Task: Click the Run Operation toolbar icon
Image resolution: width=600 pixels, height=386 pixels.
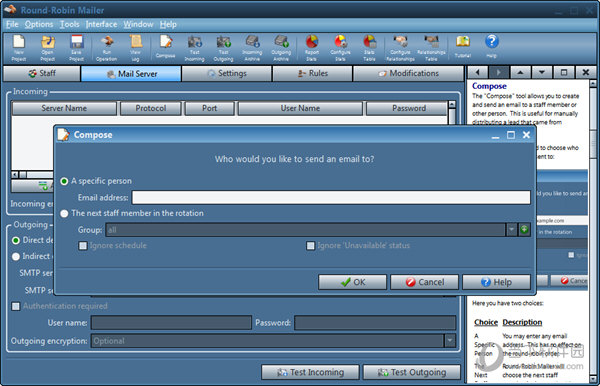Action: click(x=107, y=48)
